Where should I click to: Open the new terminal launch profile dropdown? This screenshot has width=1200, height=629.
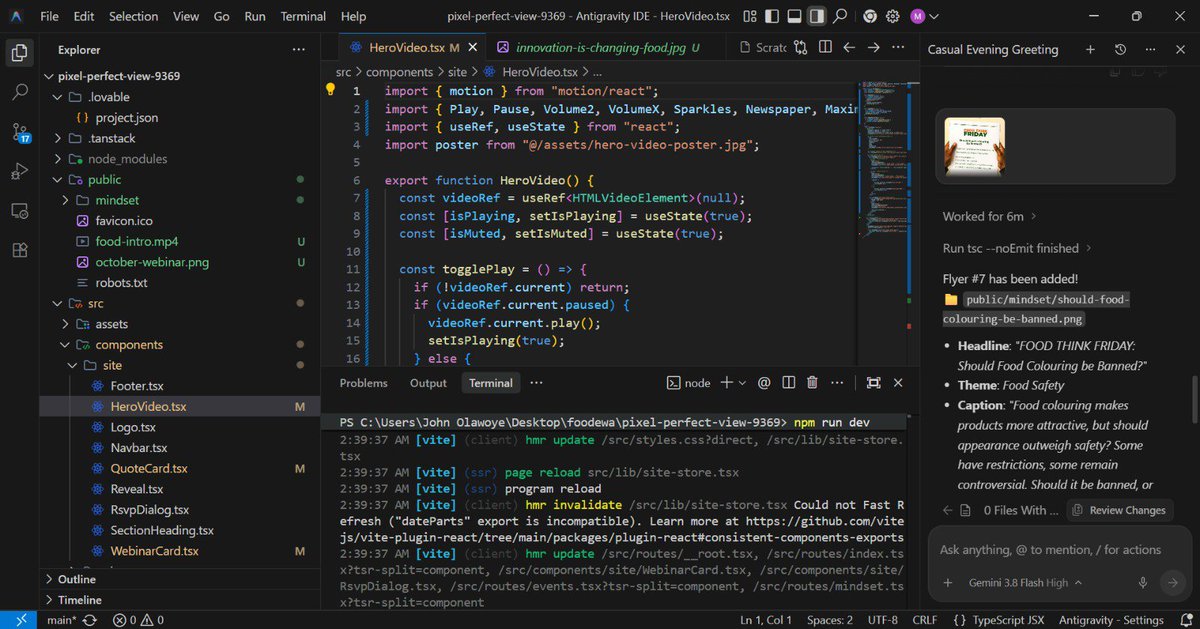[742, 383]
